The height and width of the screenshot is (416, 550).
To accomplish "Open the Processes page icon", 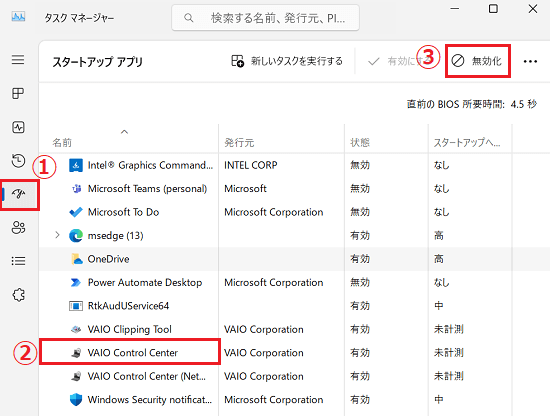I will click(18, 93).
